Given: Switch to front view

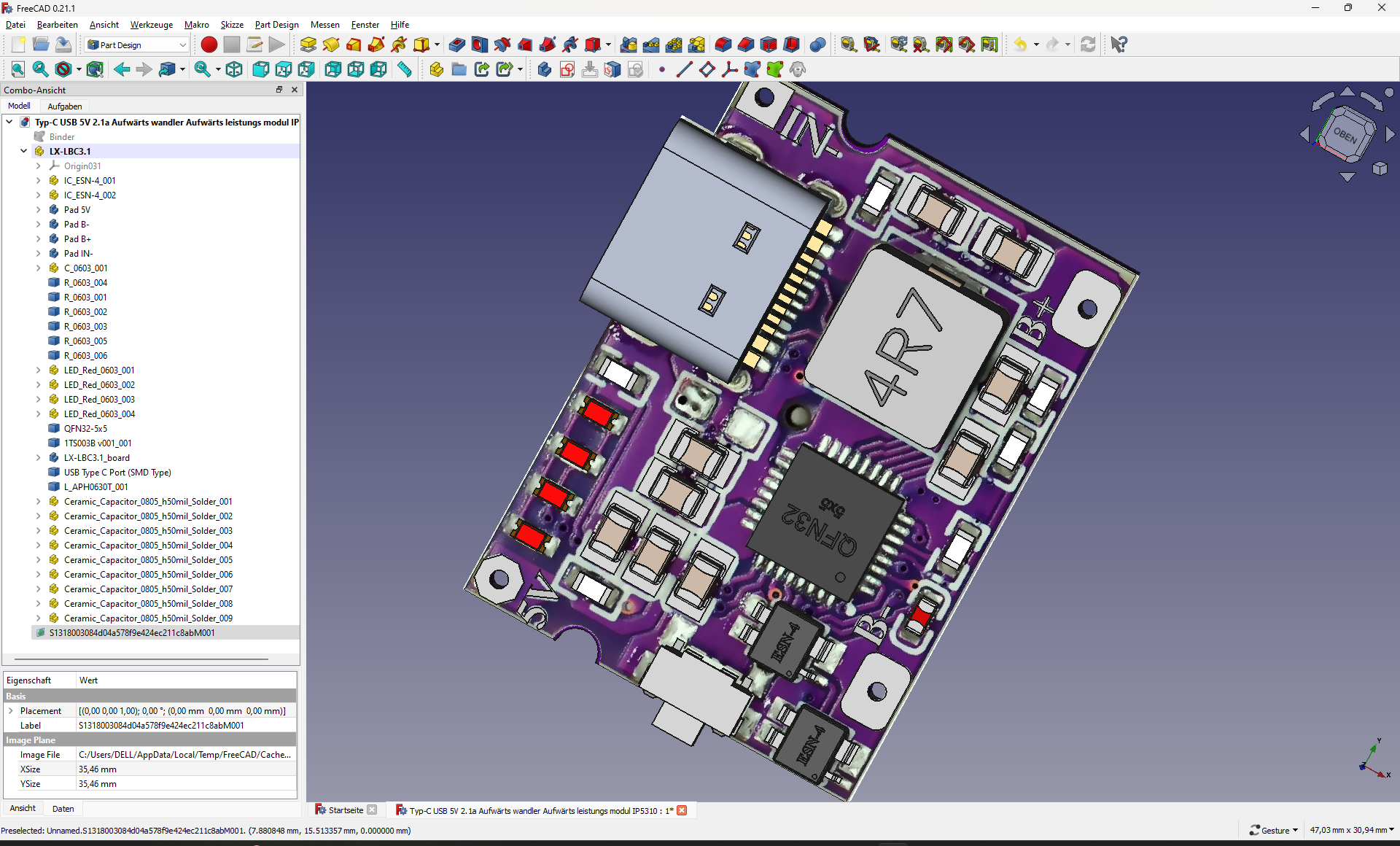Looking at the screenshot, I should (x=261, y=69).
